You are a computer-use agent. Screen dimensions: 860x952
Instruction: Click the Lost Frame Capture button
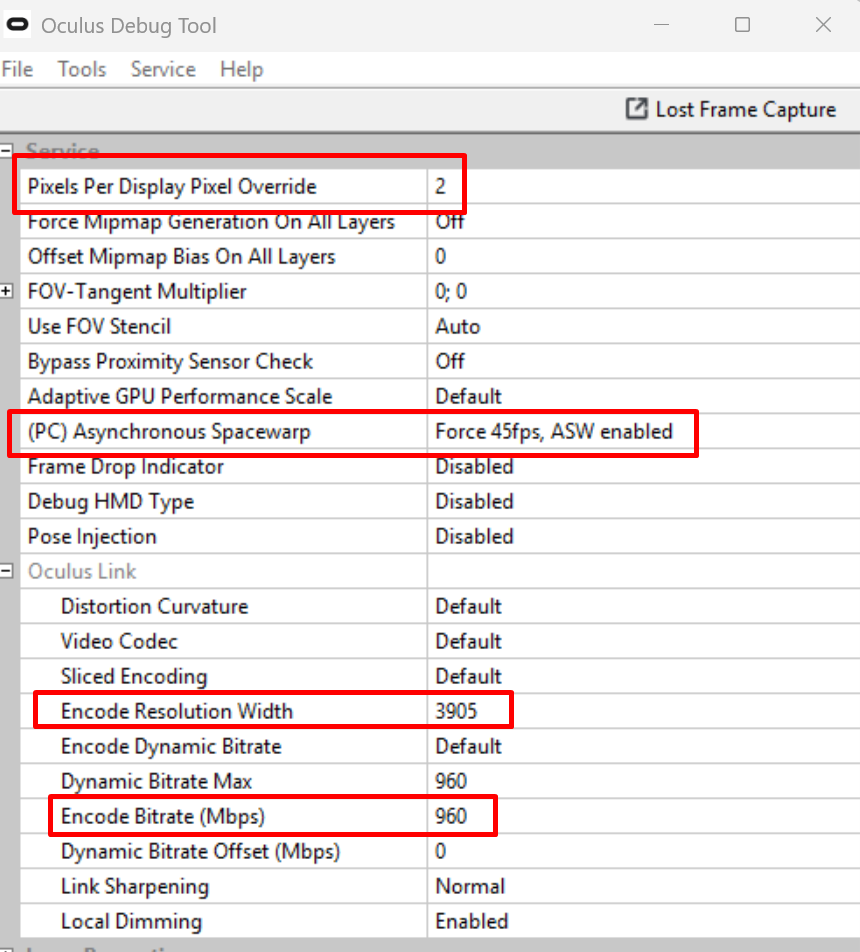pyautogui.click(x=731, y=109)
